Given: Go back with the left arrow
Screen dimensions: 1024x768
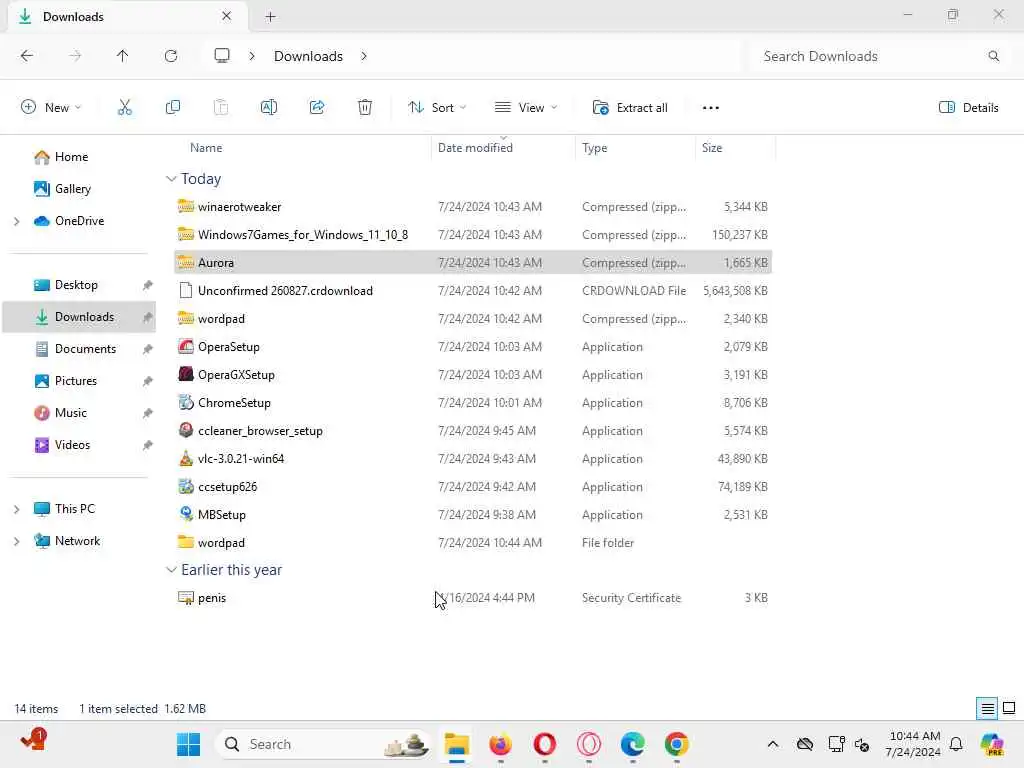Looking at the screenshot, I should coord(27,56).
